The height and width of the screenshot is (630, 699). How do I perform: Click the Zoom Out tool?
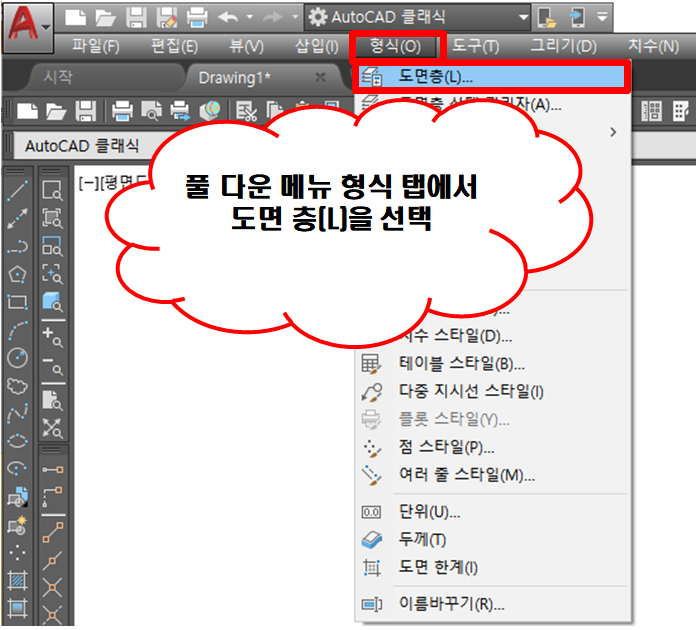(53, 366)
